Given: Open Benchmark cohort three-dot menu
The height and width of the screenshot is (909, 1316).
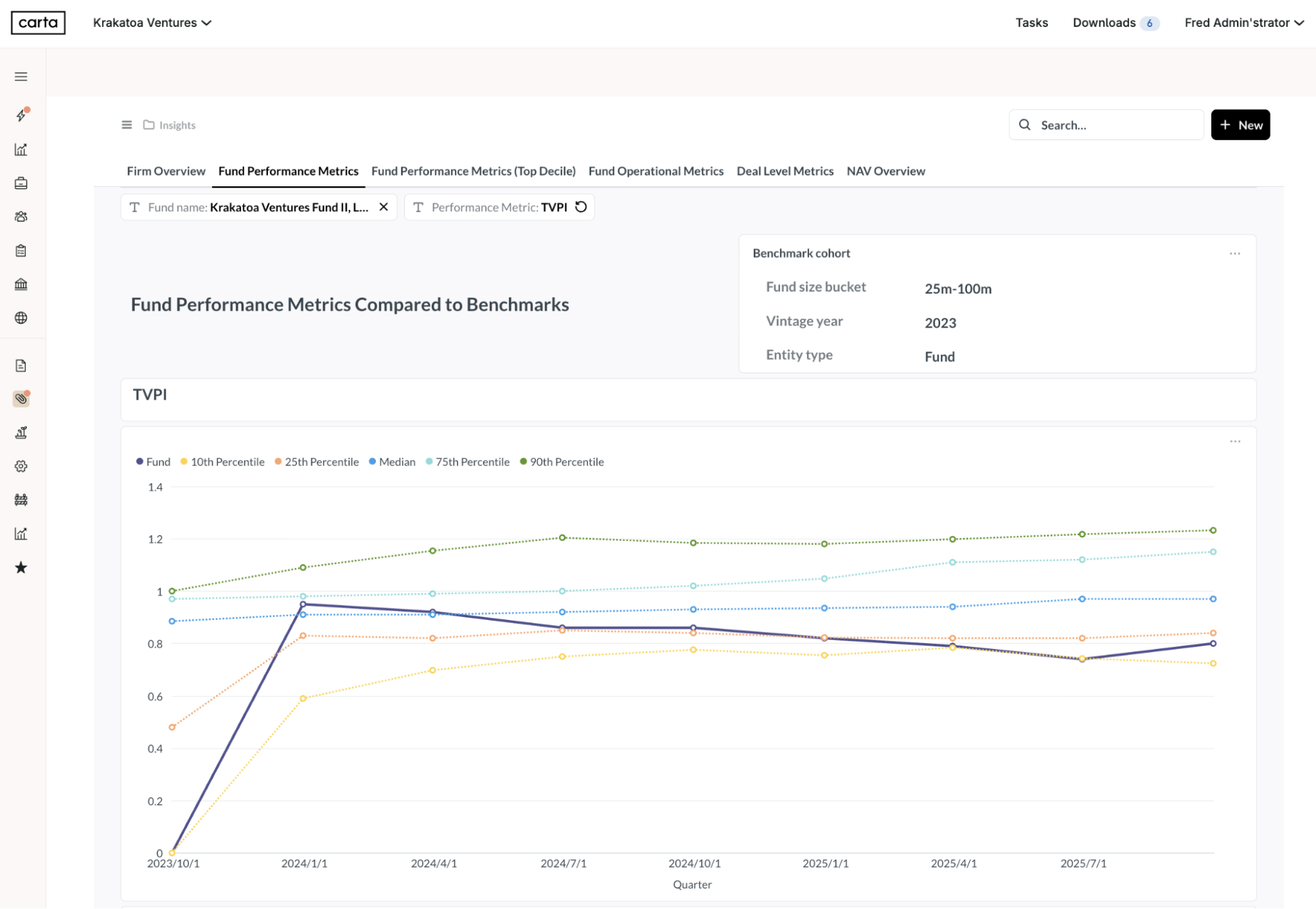Looking at the screenshot, I should tap(1234, 253).
